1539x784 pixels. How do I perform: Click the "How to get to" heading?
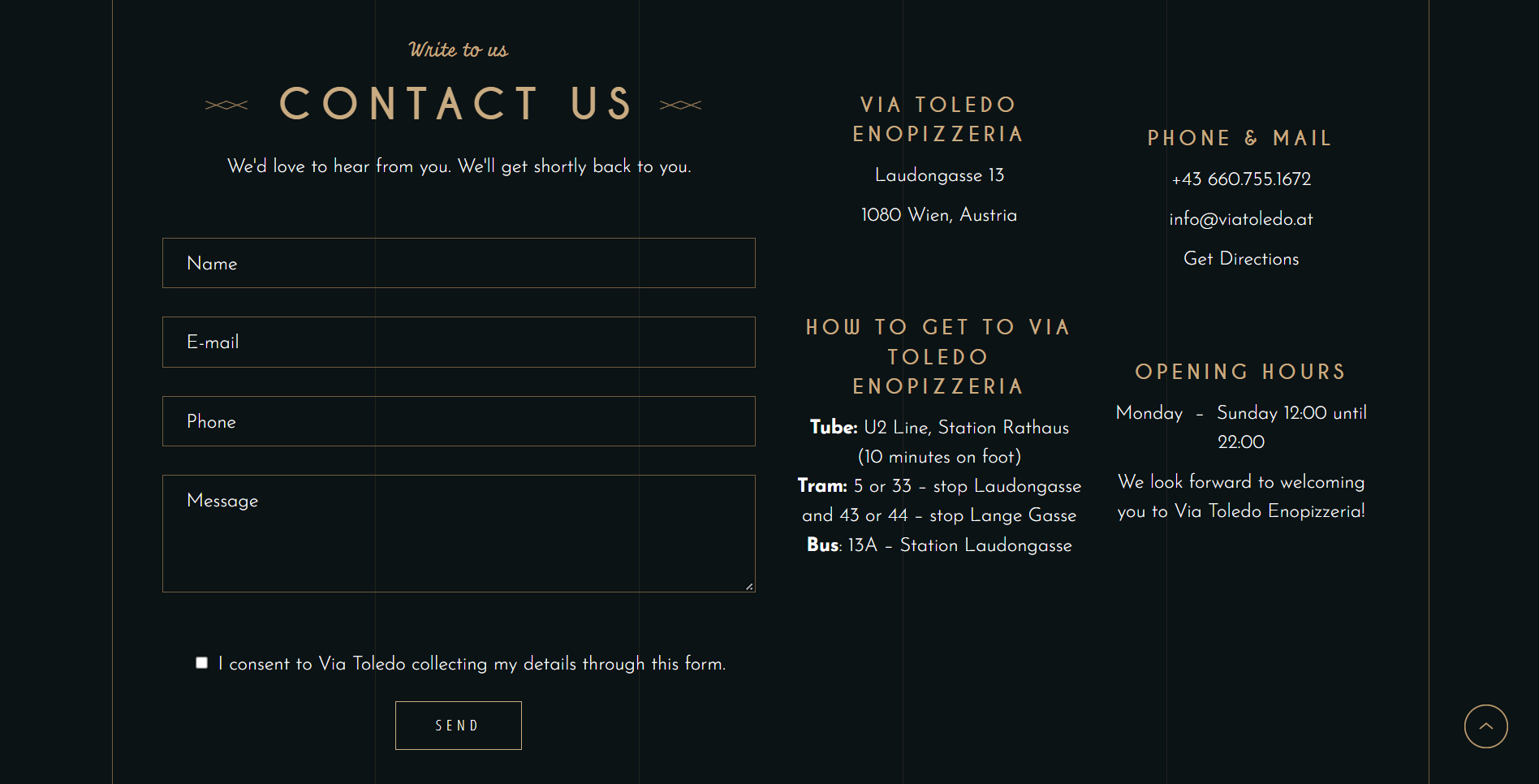click(x=938, y=356)
